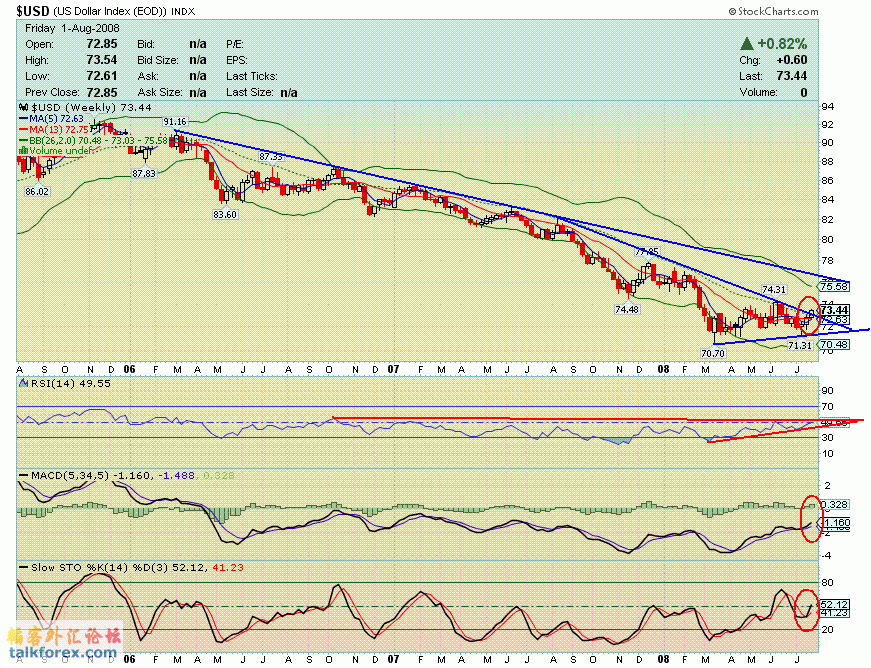Click the High value 73.54
871x668 pixels.
coord(102,60)
